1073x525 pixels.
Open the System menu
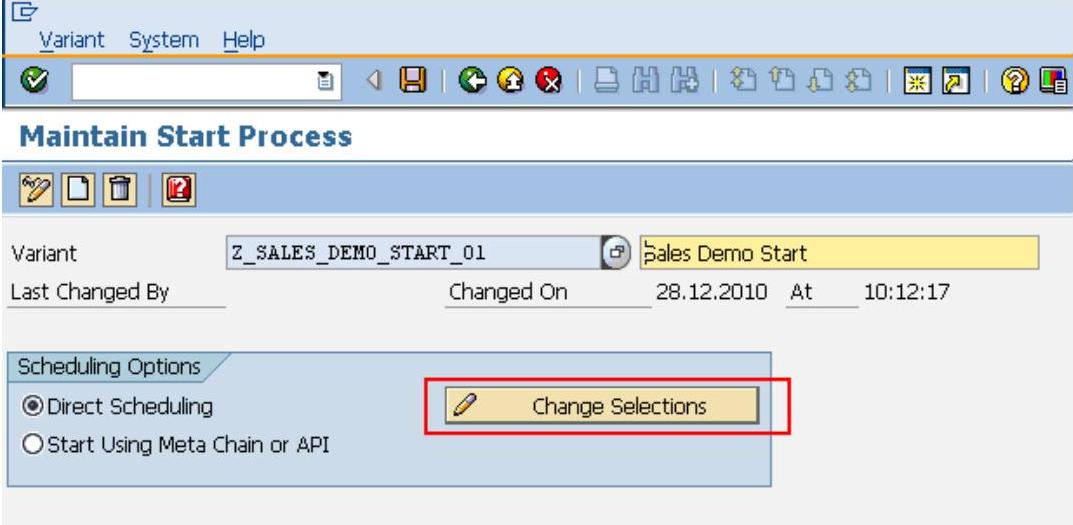165,40
